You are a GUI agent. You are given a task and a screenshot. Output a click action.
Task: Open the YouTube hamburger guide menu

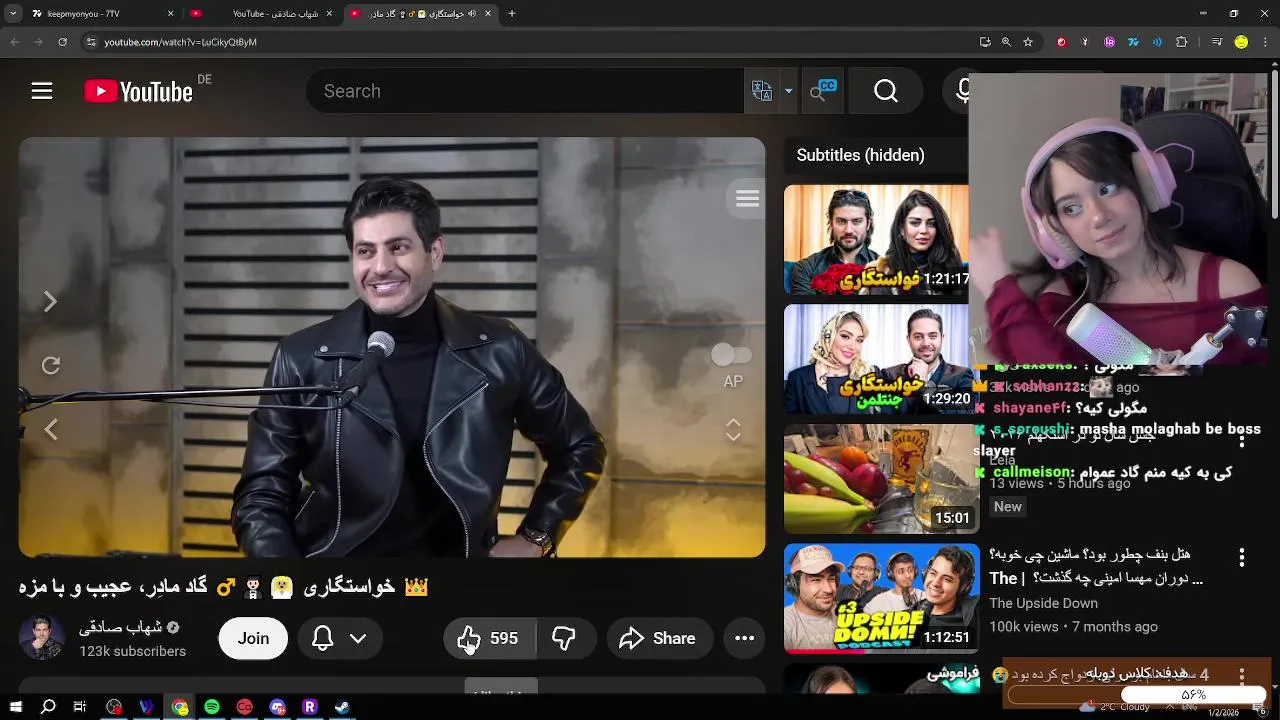(41, 91)
